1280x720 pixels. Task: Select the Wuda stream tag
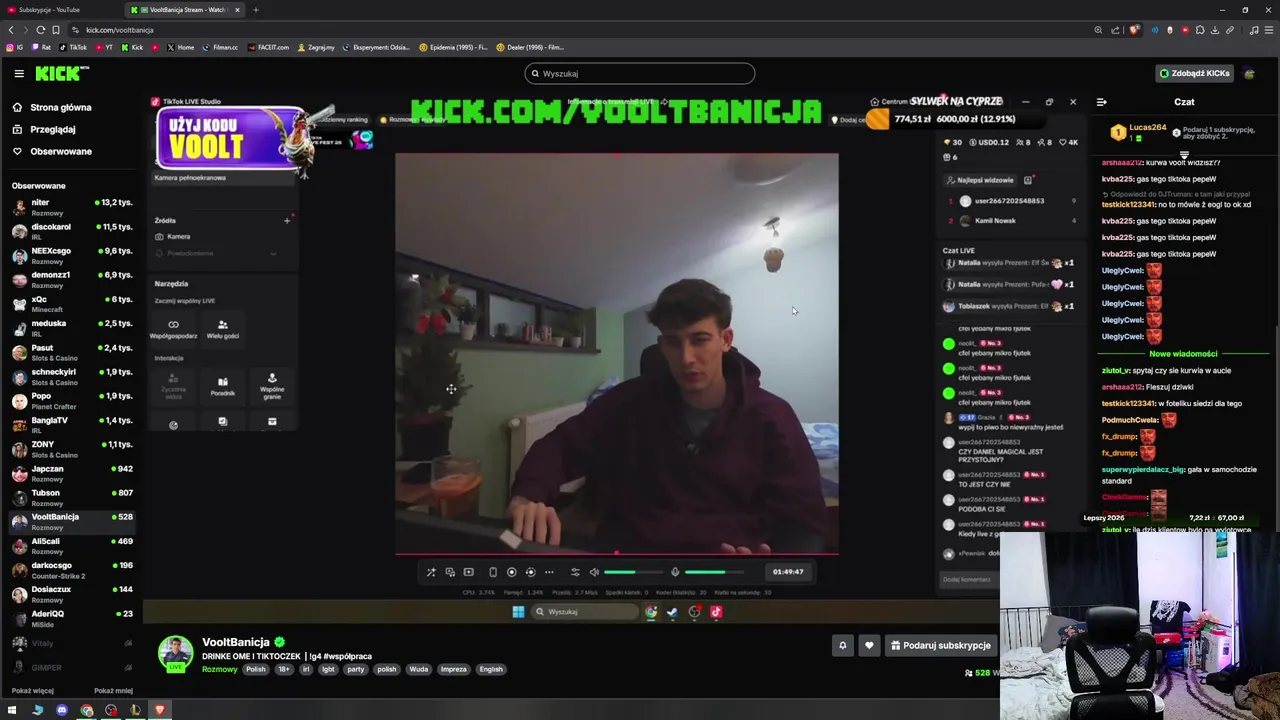pyautogui.click(x=419, y=669)
